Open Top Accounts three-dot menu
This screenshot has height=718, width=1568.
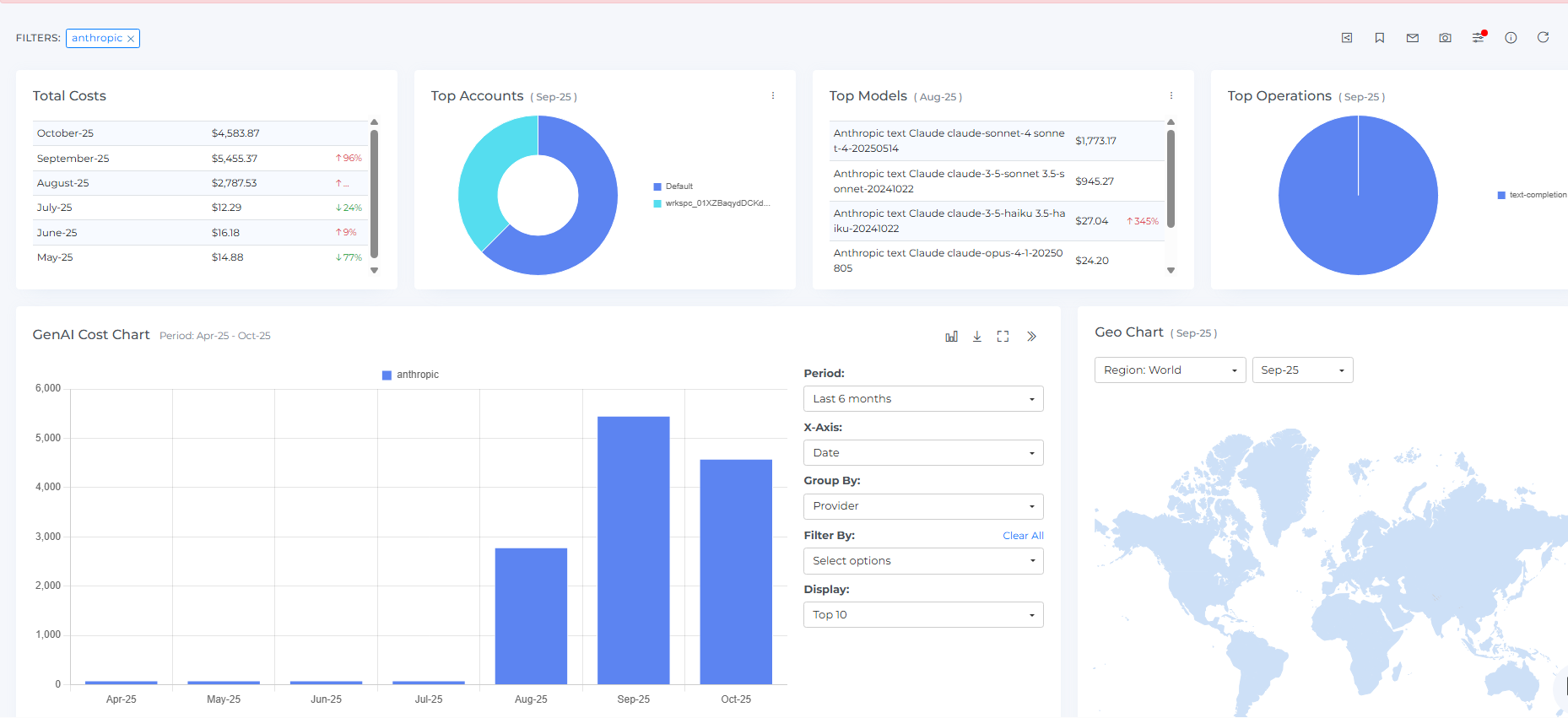pyautogui.click(x=772, y=96)
